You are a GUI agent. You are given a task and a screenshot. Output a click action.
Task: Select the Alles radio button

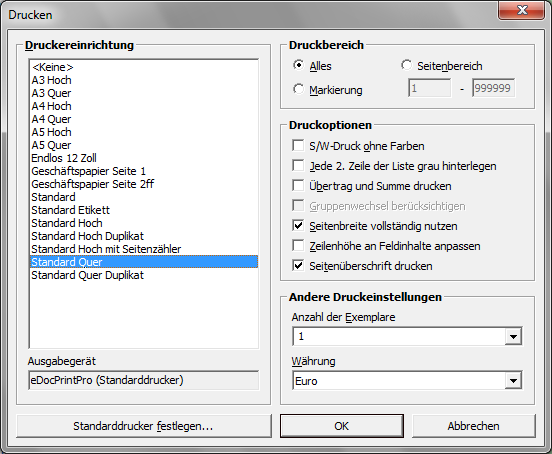pos(299,65)
